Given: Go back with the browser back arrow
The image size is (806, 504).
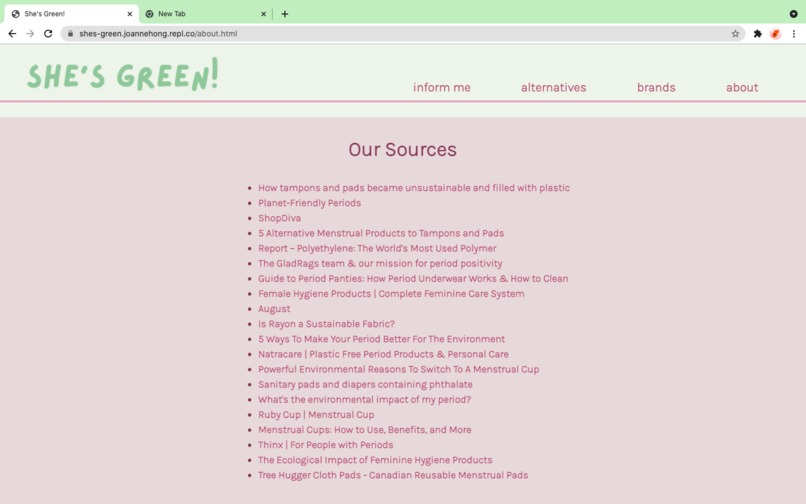Looking at the screenshot, I should click(12, 33).
